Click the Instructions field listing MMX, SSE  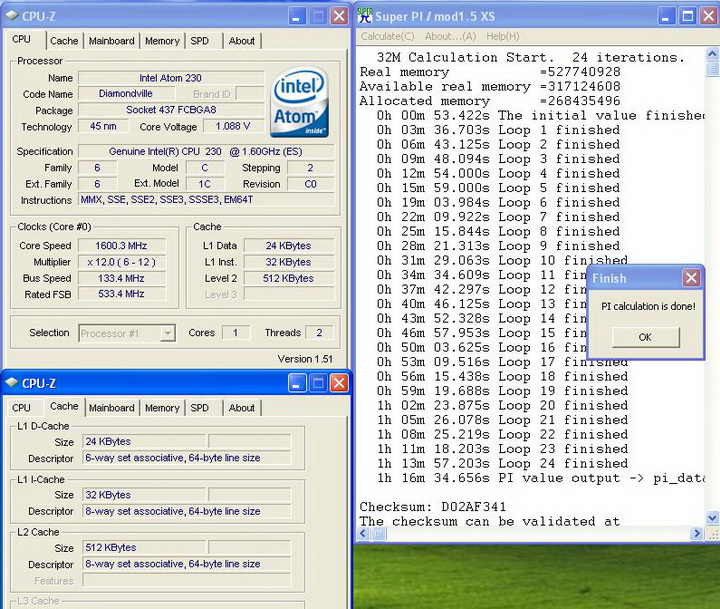(x=206, y=200)
